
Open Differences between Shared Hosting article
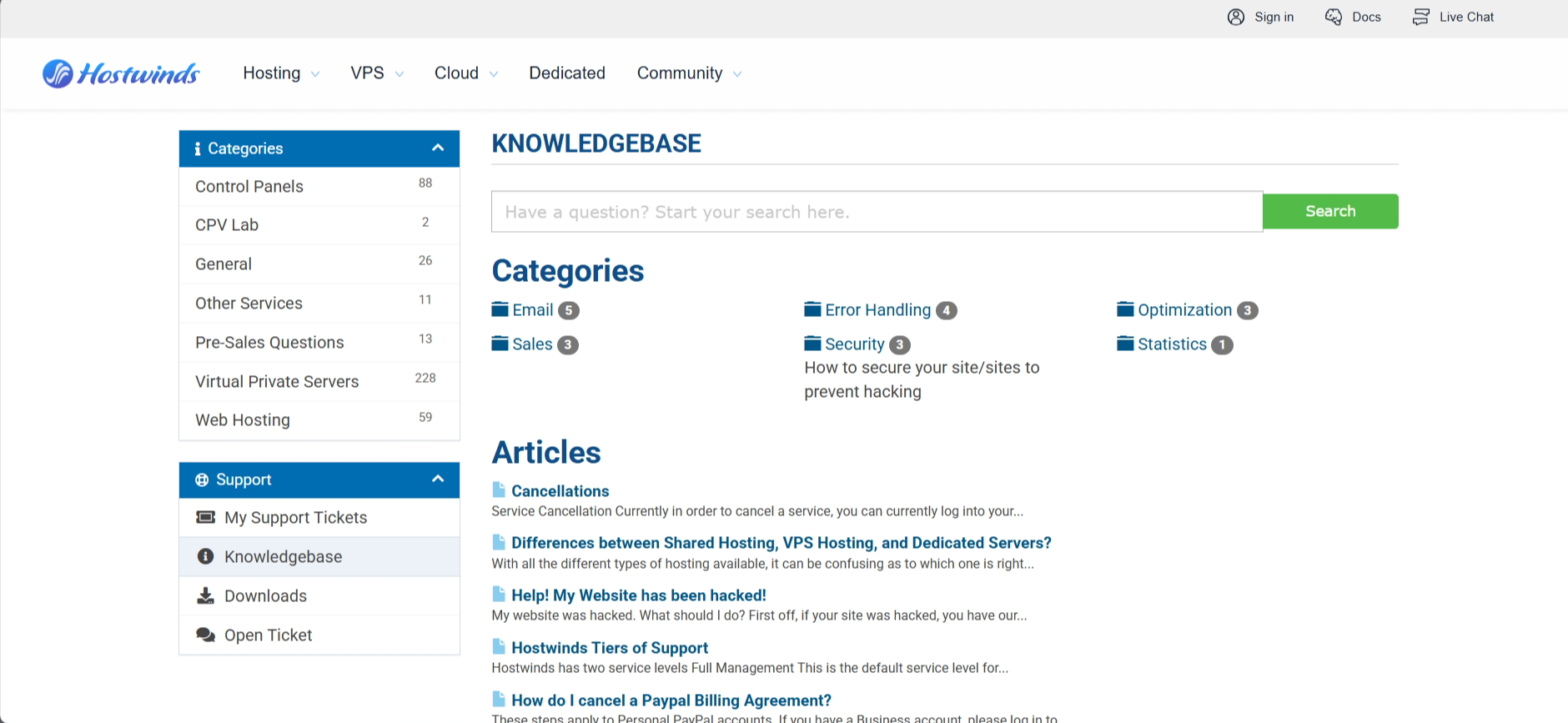point(781,543)
